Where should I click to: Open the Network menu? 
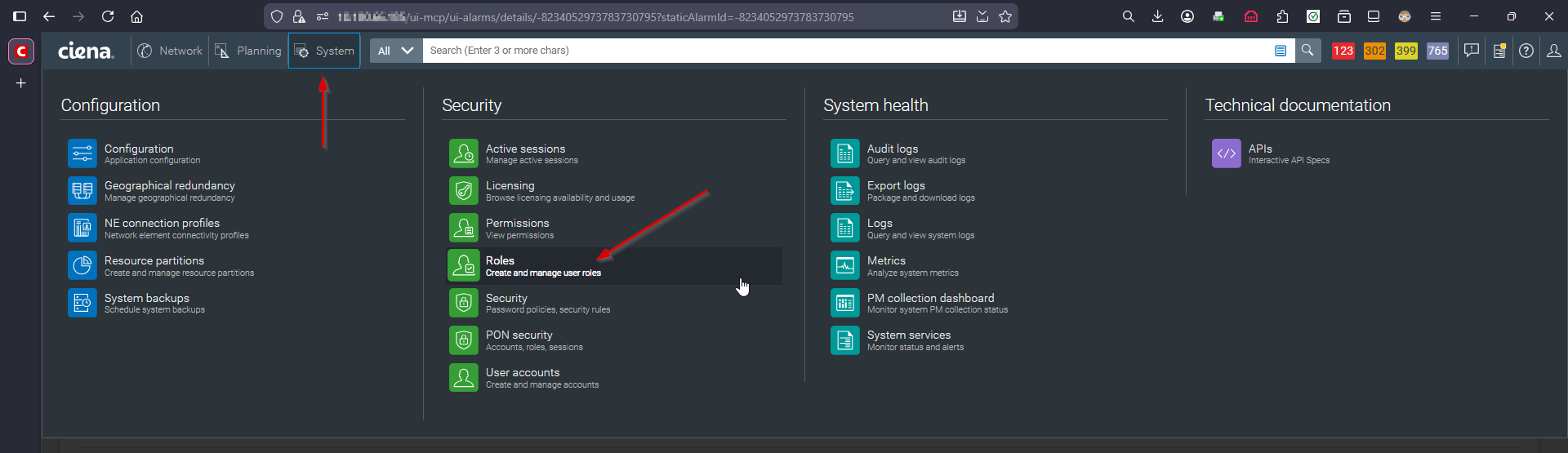(170, 51)
